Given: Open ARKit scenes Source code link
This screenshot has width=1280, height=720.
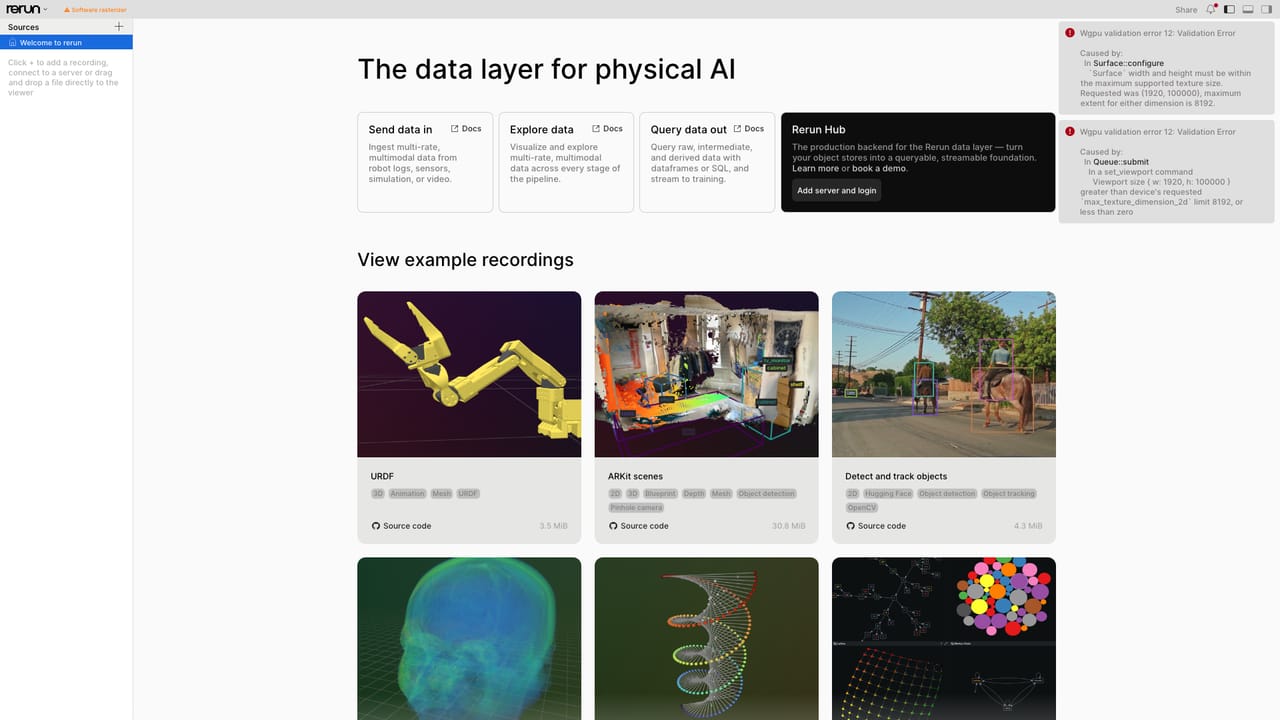Looking at the screenshot, I should (x=638, y=526).
